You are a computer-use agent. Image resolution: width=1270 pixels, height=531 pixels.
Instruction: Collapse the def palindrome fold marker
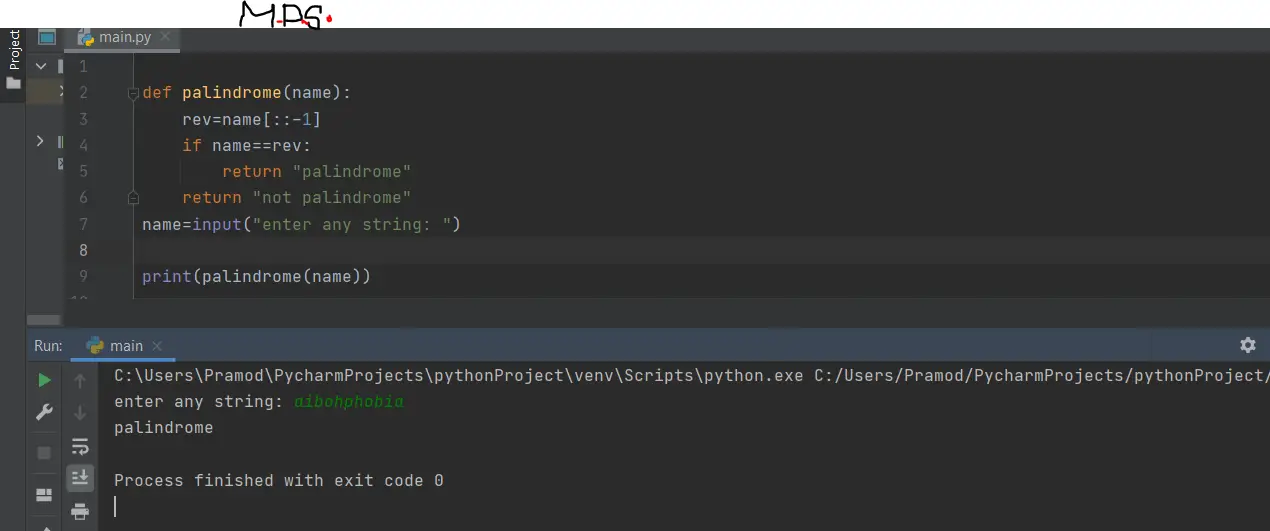132,93
